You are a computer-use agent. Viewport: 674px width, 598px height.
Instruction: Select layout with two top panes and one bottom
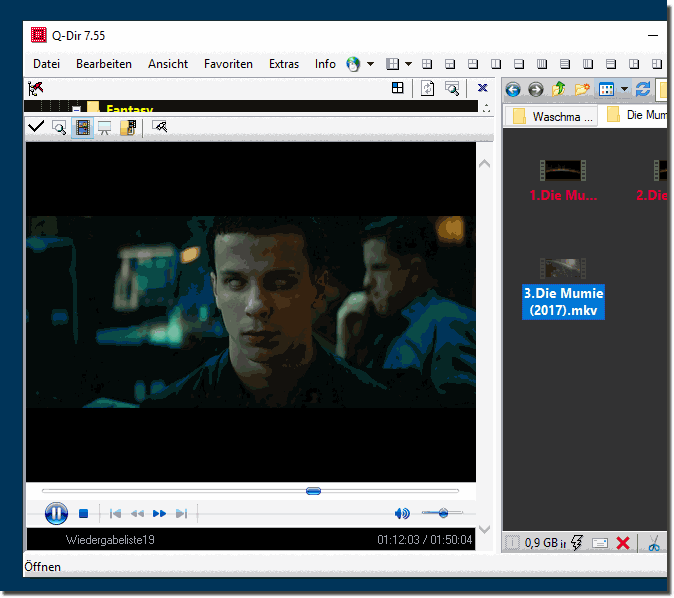pos(473,64)
